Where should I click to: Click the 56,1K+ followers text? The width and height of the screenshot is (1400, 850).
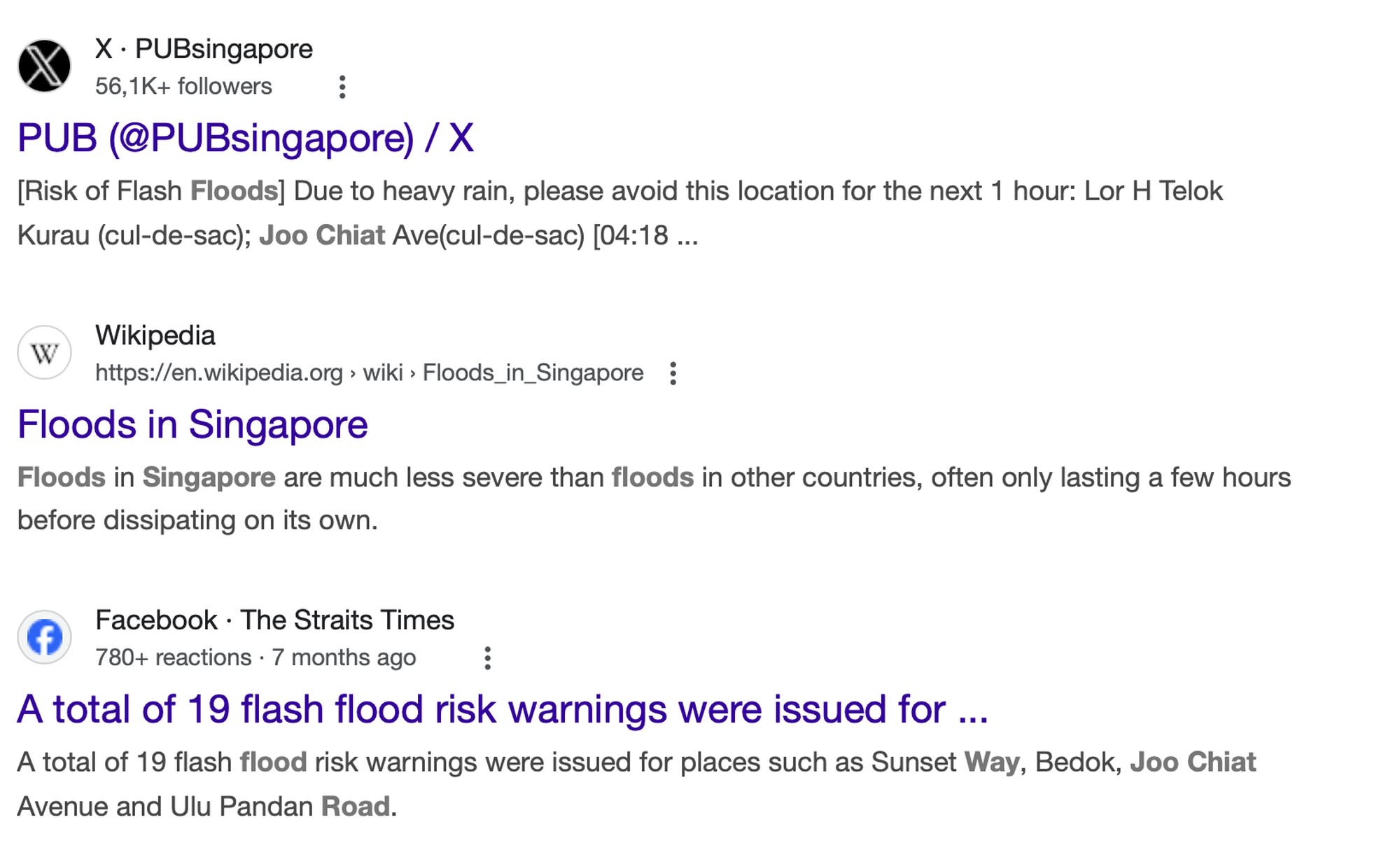pos(183,86)
